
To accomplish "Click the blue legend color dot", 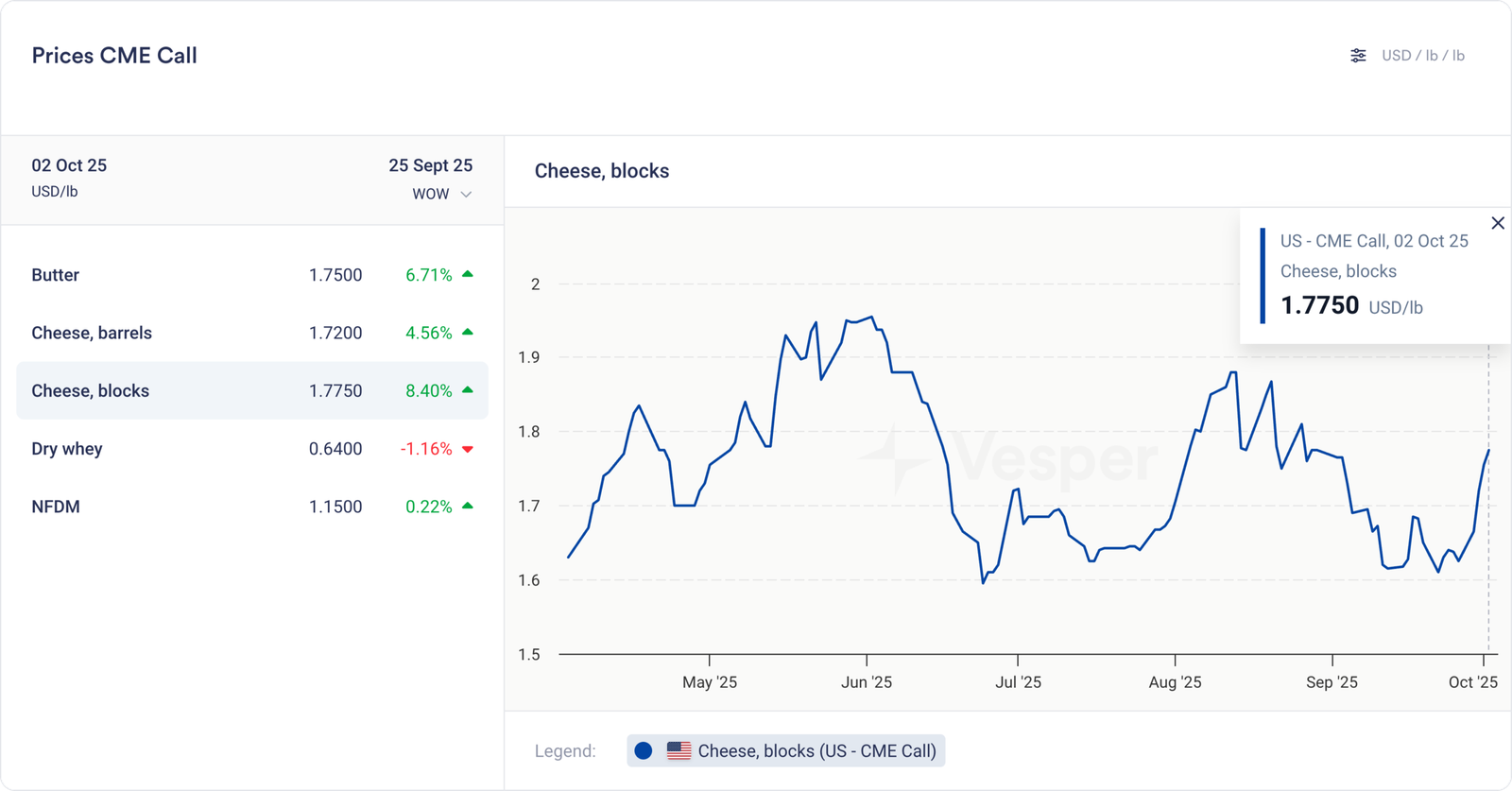I will (644, 750).
